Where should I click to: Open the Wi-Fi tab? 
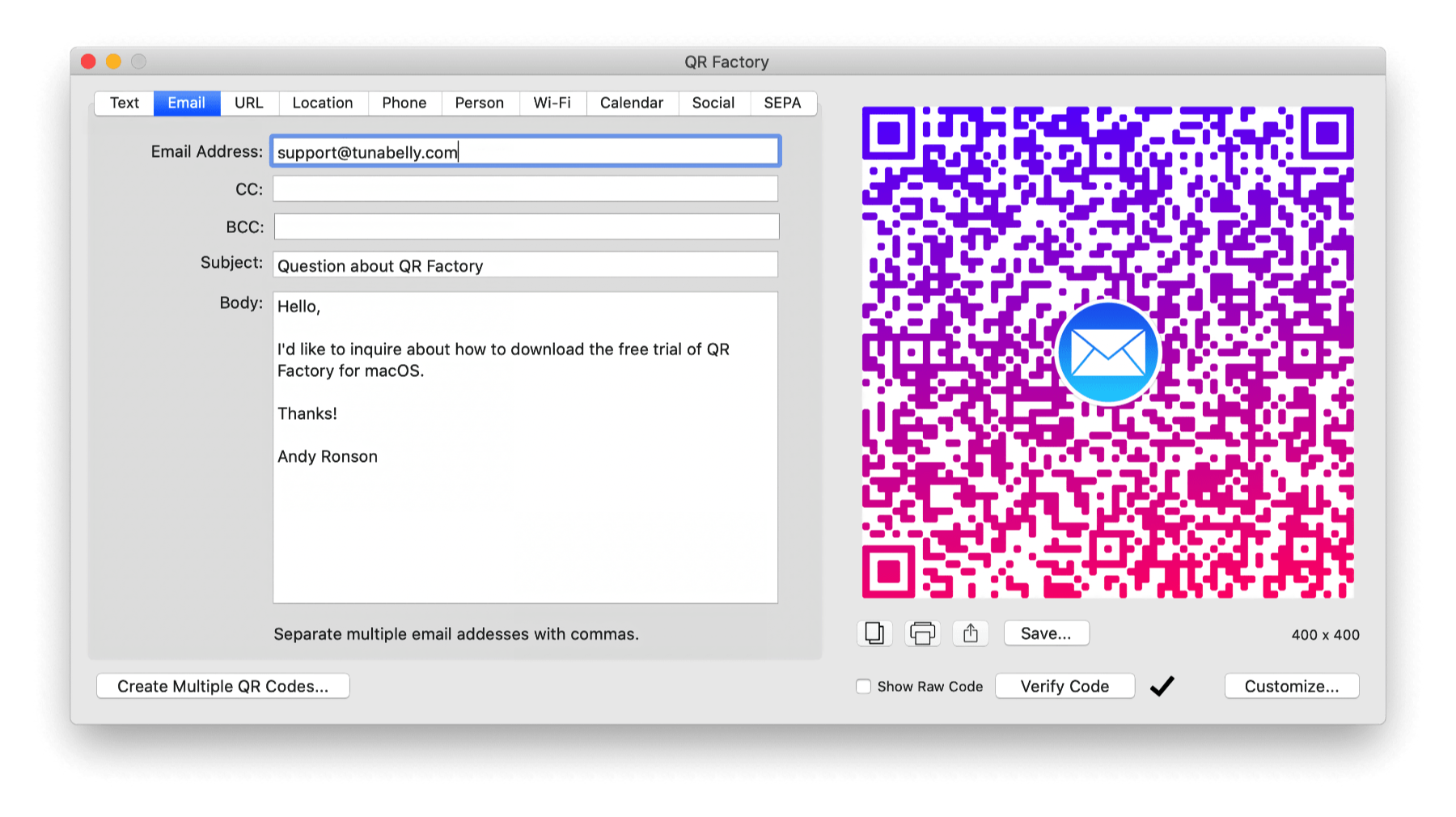pos(552,103)
